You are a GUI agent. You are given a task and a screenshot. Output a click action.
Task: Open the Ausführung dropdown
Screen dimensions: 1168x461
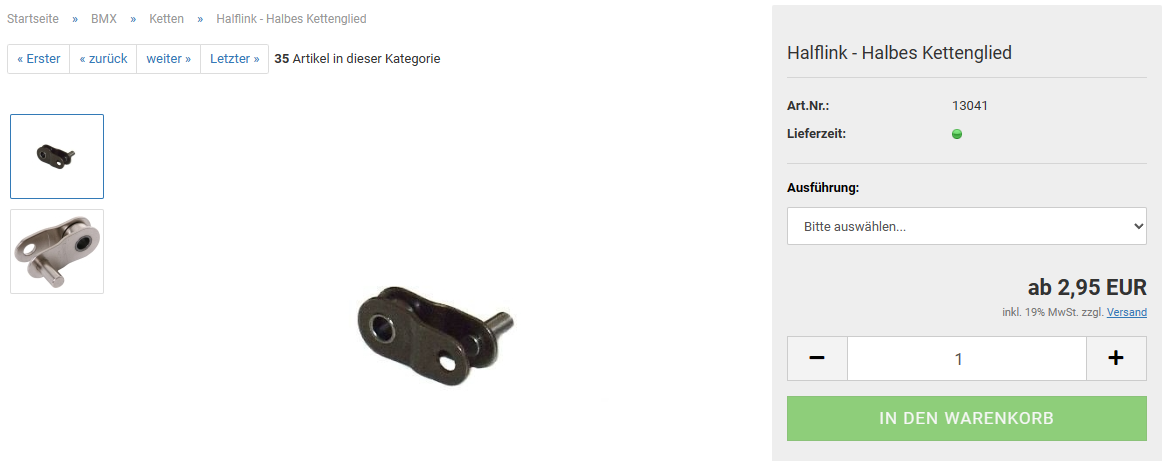point(967,226)
